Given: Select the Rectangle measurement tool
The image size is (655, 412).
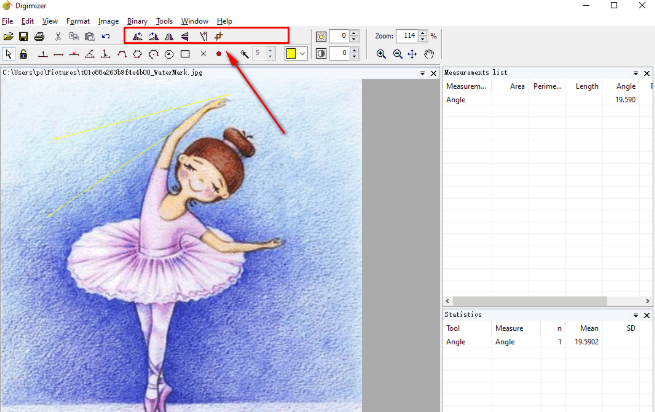Looking at the screenshot, I should point(185,54).
